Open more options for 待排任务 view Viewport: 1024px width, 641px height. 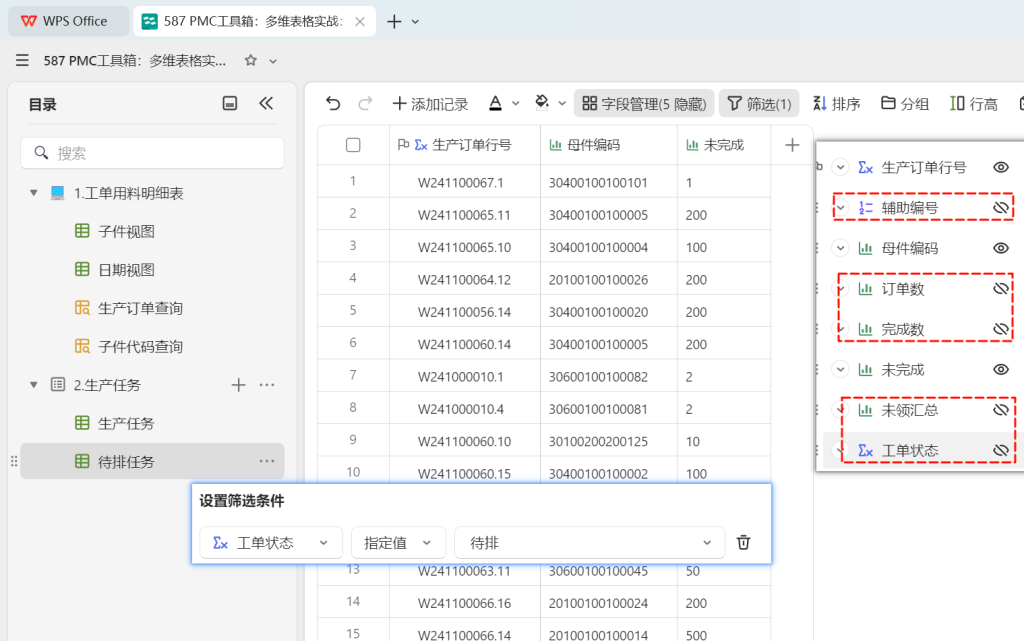coord(266,461)
